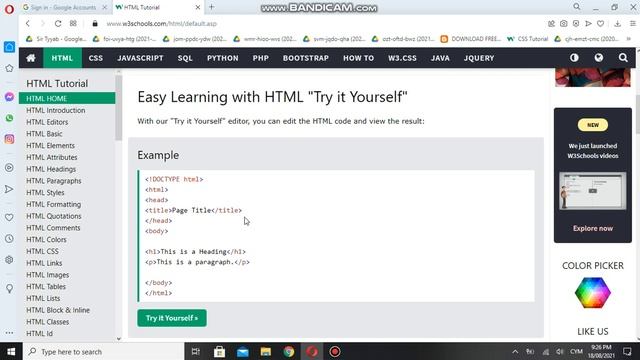Select BOOTSTRAP in the top navigation
The height and width of the screenshot is (360, 640).
coord(306,58)
